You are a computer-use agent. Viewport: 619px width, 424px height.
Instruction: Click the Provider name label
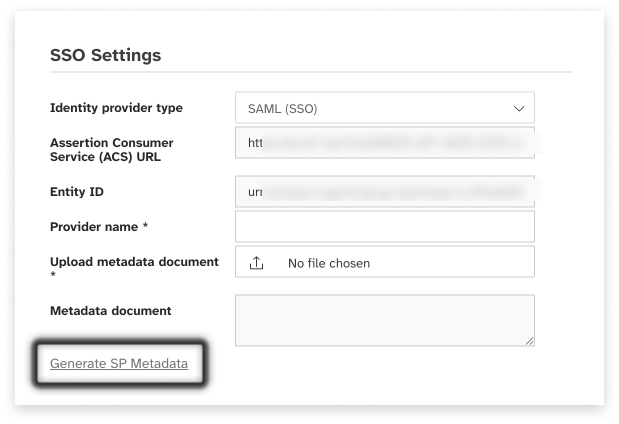click(95, 227)
